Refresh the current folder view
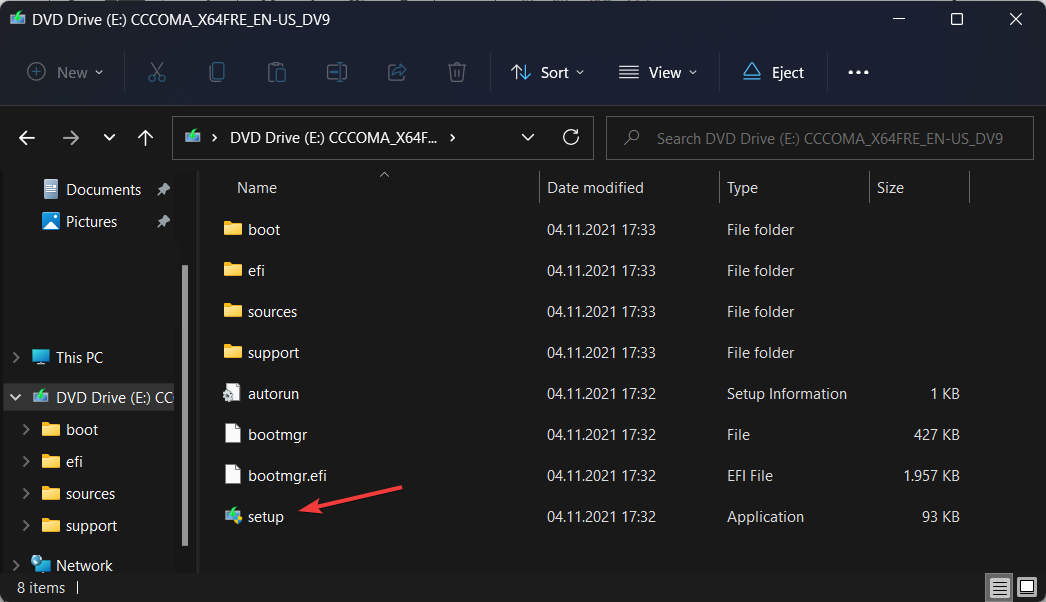The height and width of the screenshot is (602, 1046). click(571, 138)
